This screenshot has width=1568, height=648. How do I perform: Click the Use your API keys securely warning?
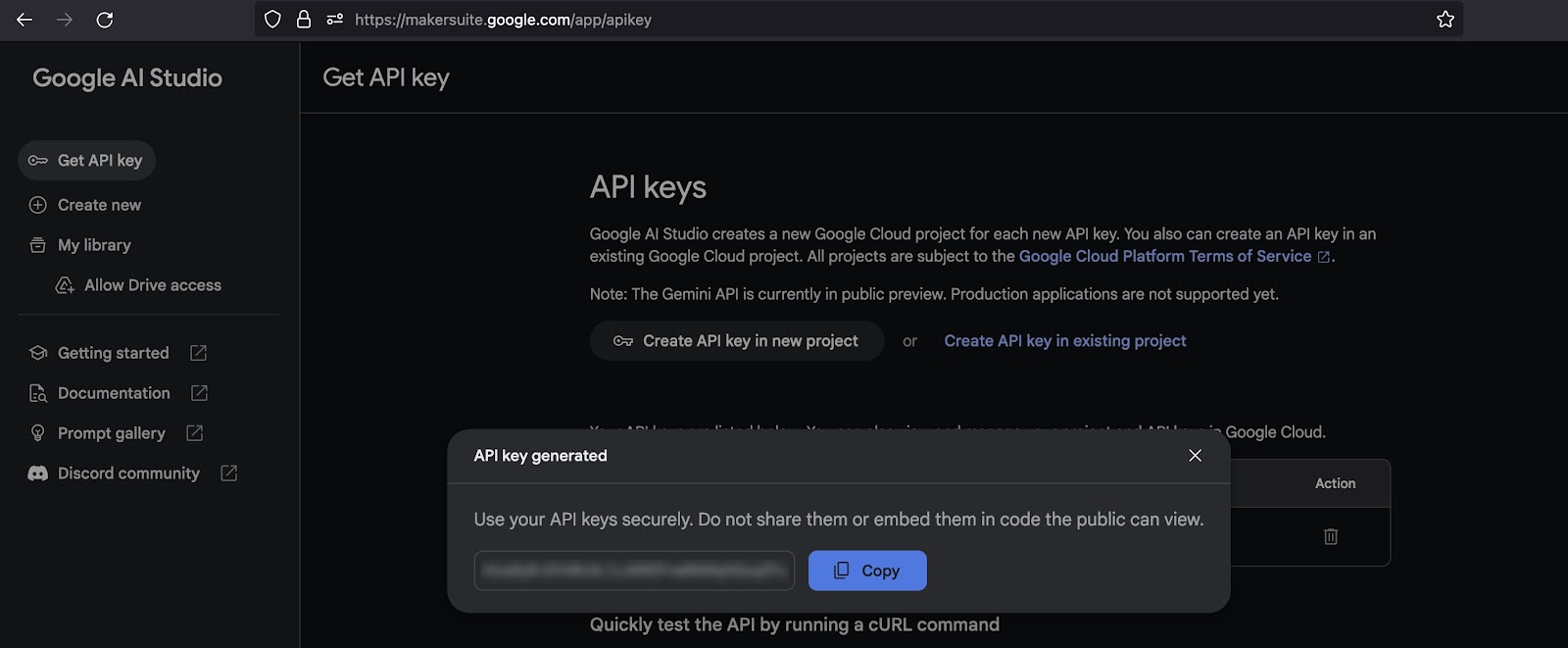click(x=839, y=520)
